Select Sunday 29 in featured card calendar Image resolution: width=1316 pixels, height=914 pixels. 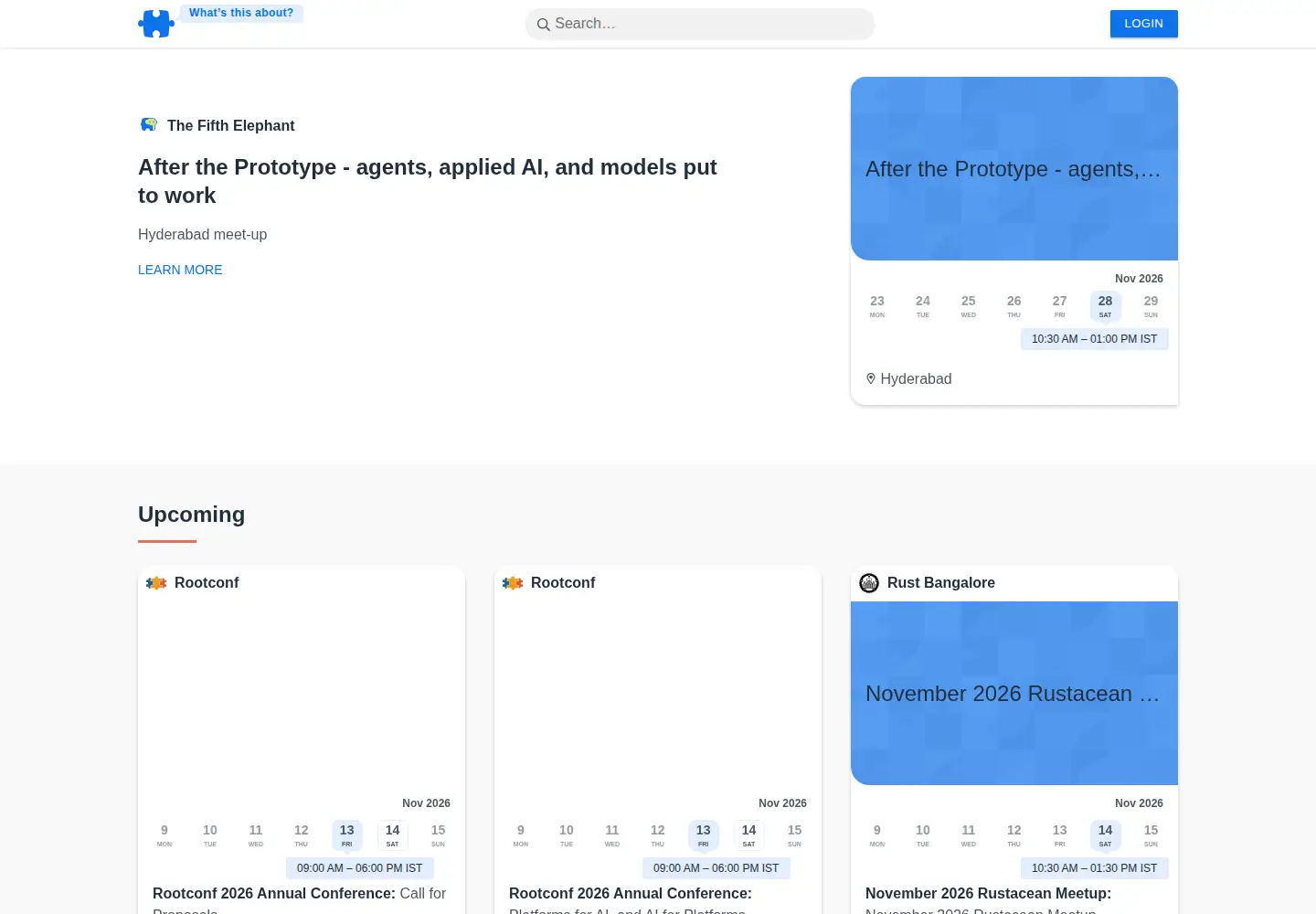coord(1151,306)
